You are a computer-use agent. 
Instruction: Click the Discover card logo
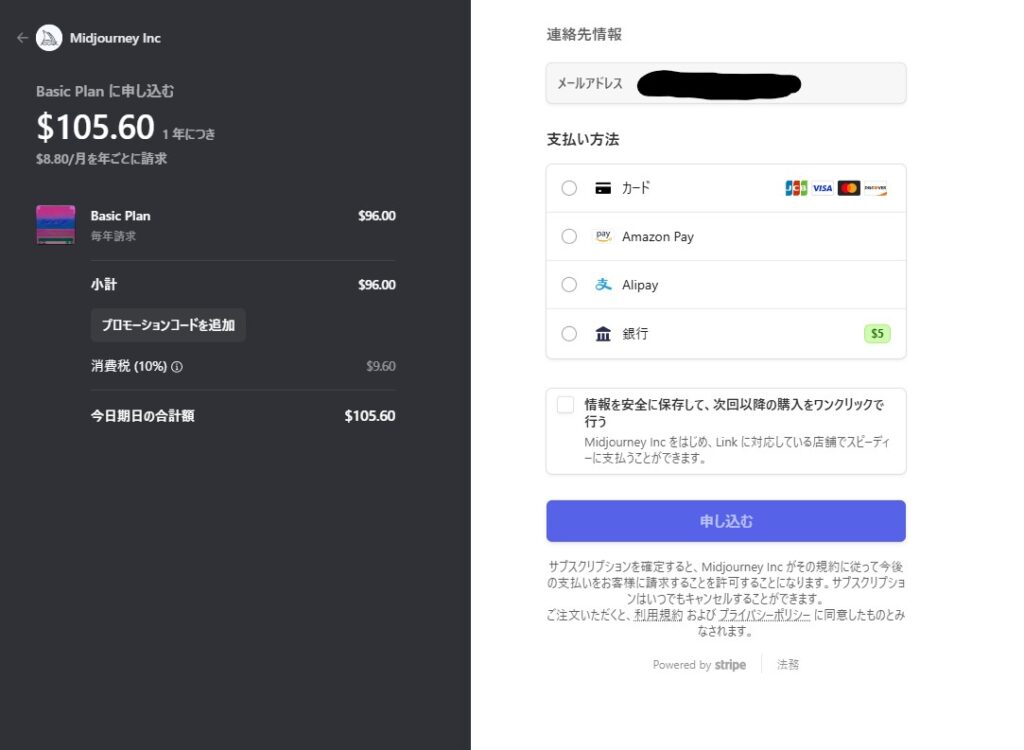(x=875, y=188)
